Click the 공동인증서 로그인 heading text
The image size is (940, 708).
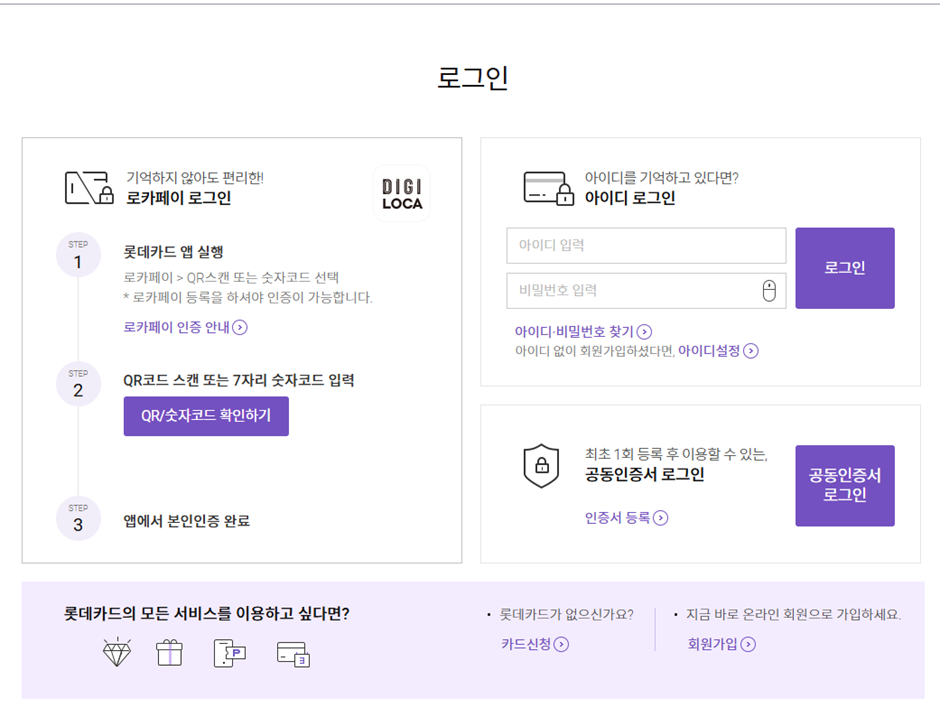[x=644, y=475]
